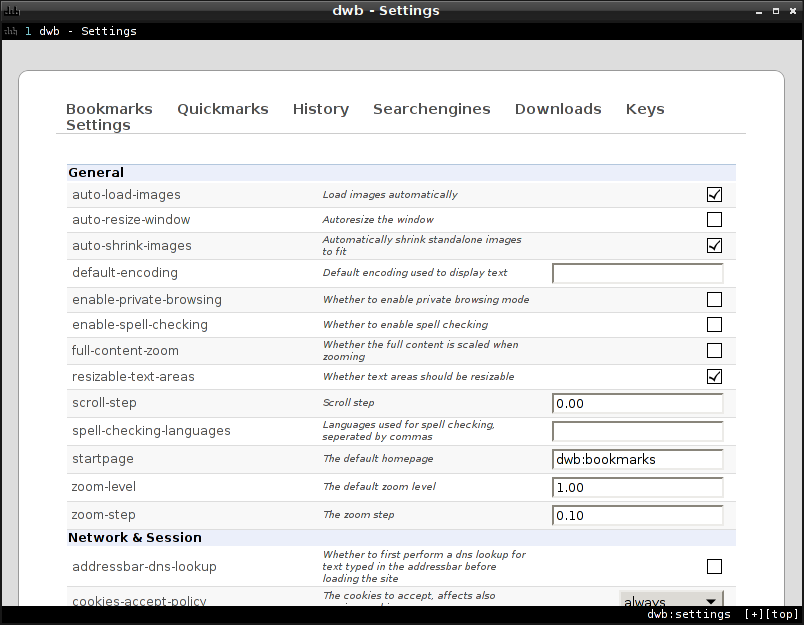View the Keys tab
The height and width of the screenshot is (625, 804).
click(644, 108)
